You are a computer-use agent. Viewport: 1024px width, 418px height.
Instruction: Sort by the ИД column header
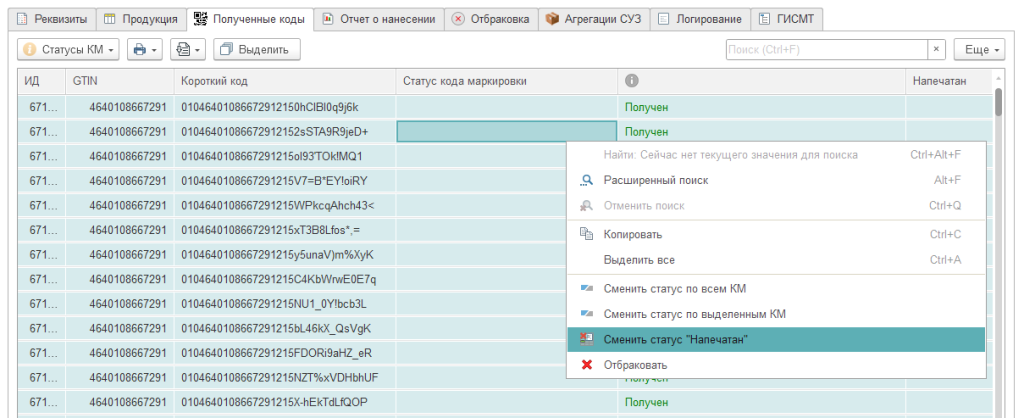(x=41, y=81)
